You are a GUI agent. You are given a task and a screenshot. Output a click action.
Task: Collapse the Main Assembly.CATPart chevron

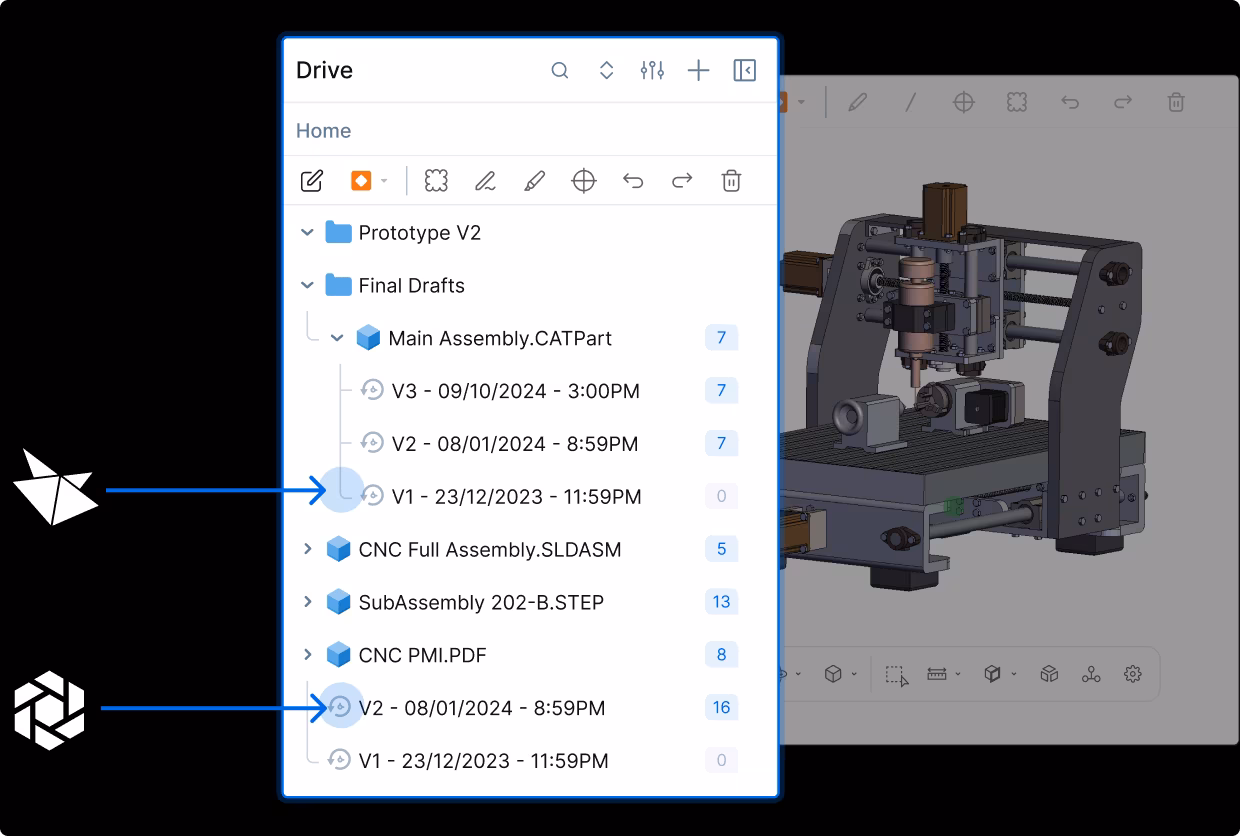pyautogui.click(x=338, y=339)
